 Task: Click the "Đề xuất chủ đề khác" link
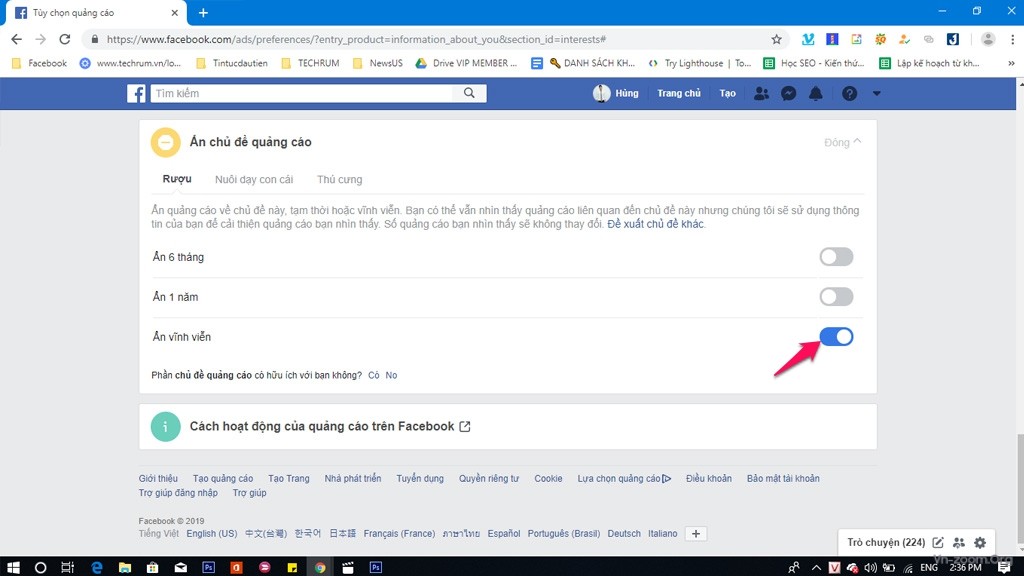coord(656,224)
